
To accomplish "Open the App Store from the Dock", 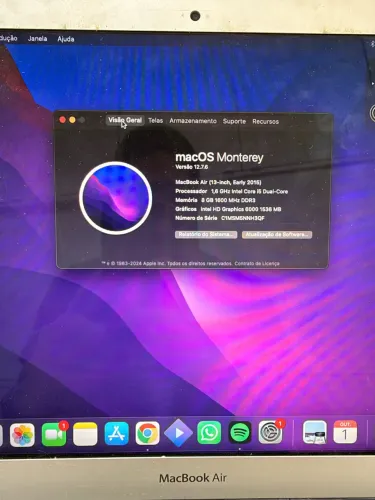I will click(x=116, y=434).
